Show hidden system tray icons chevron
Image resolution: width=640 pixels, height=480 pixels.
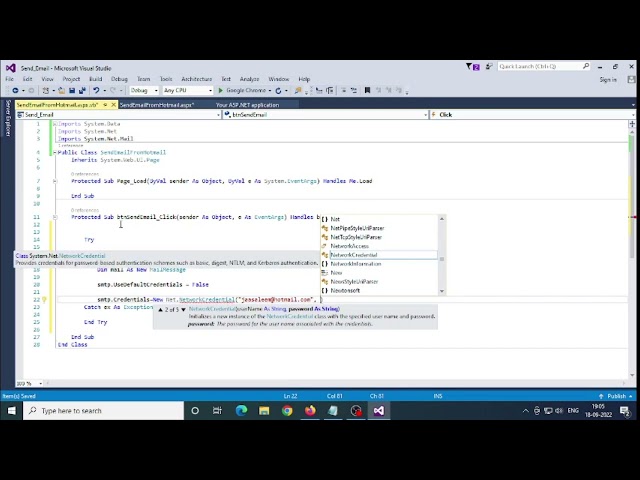coord(525,411)
